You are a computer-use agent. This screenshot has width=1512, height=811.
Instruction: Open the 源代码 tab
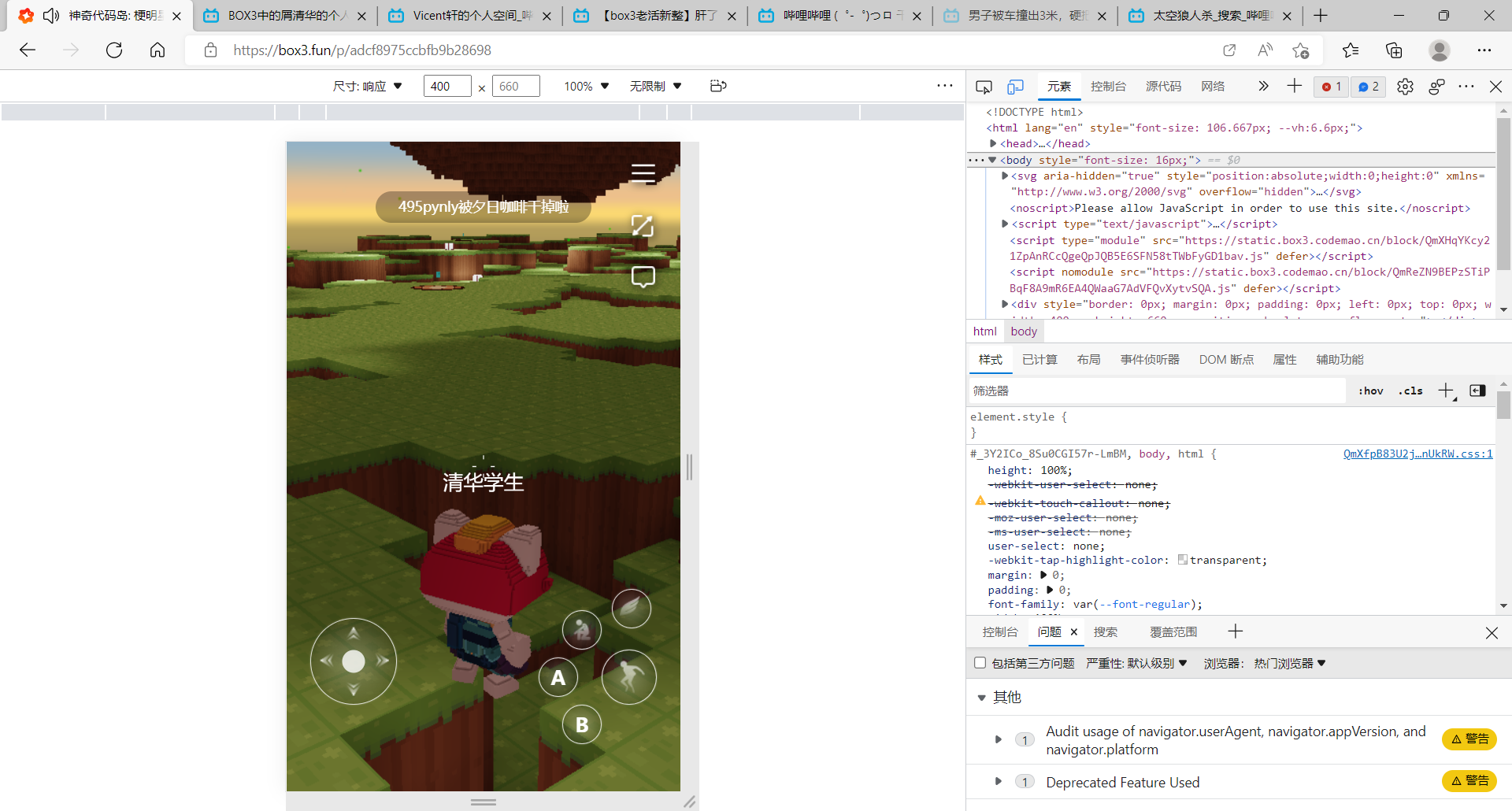coord(1163,87)
